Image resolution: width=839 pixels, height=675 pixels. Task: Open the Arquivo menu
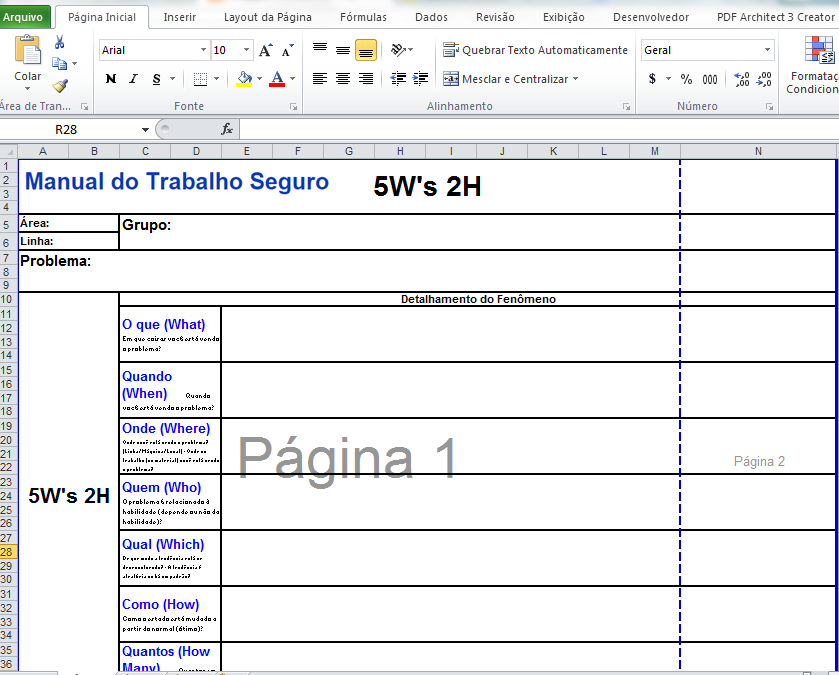25,16
